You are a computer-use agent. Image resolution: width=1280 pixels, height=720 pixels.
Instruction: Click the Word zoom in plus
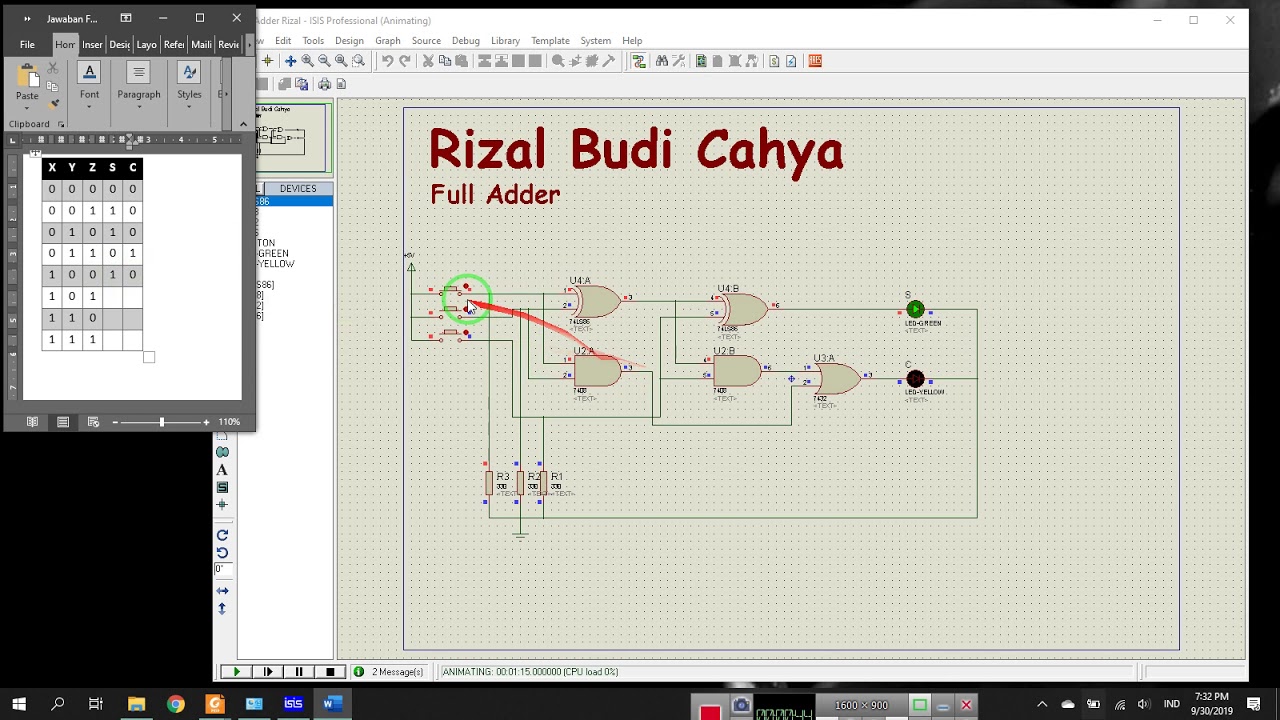click(206, 422)
